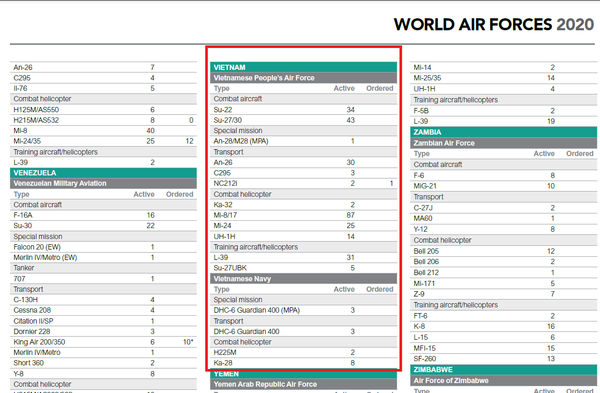Click Air Force of Zimbabwe subheading

click(x=503, y=381)
